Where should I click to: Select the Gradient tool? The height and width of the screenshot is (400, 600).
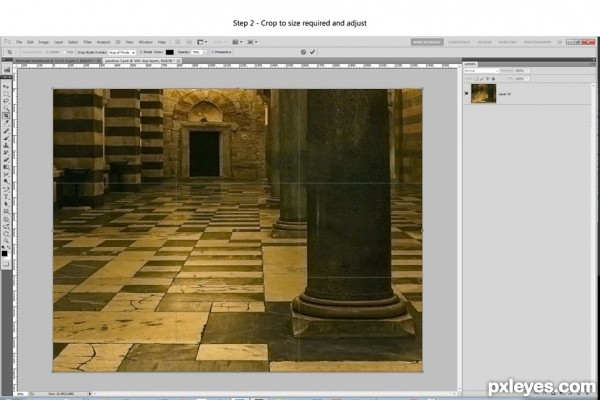[x=6, y=167]
